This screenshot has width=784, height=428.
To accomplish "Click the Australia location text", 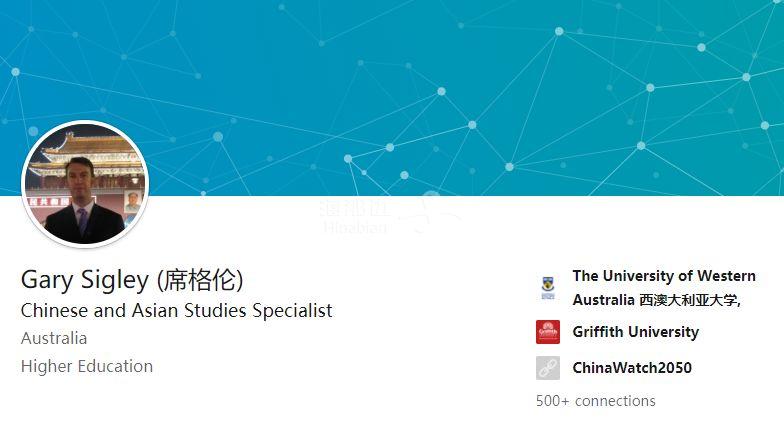I will (54, 338).
